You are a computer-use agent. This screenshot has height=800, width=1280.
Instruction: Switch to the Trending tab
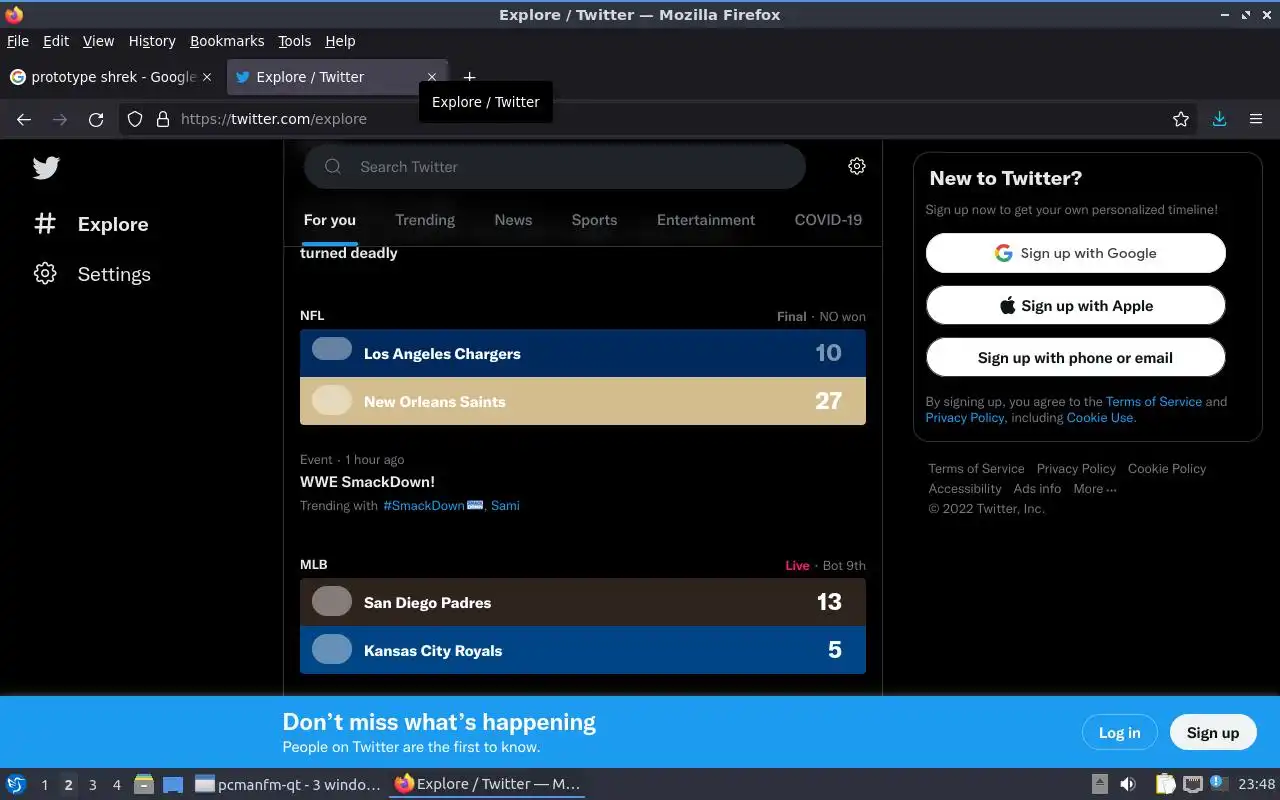(x=425, y=220)
